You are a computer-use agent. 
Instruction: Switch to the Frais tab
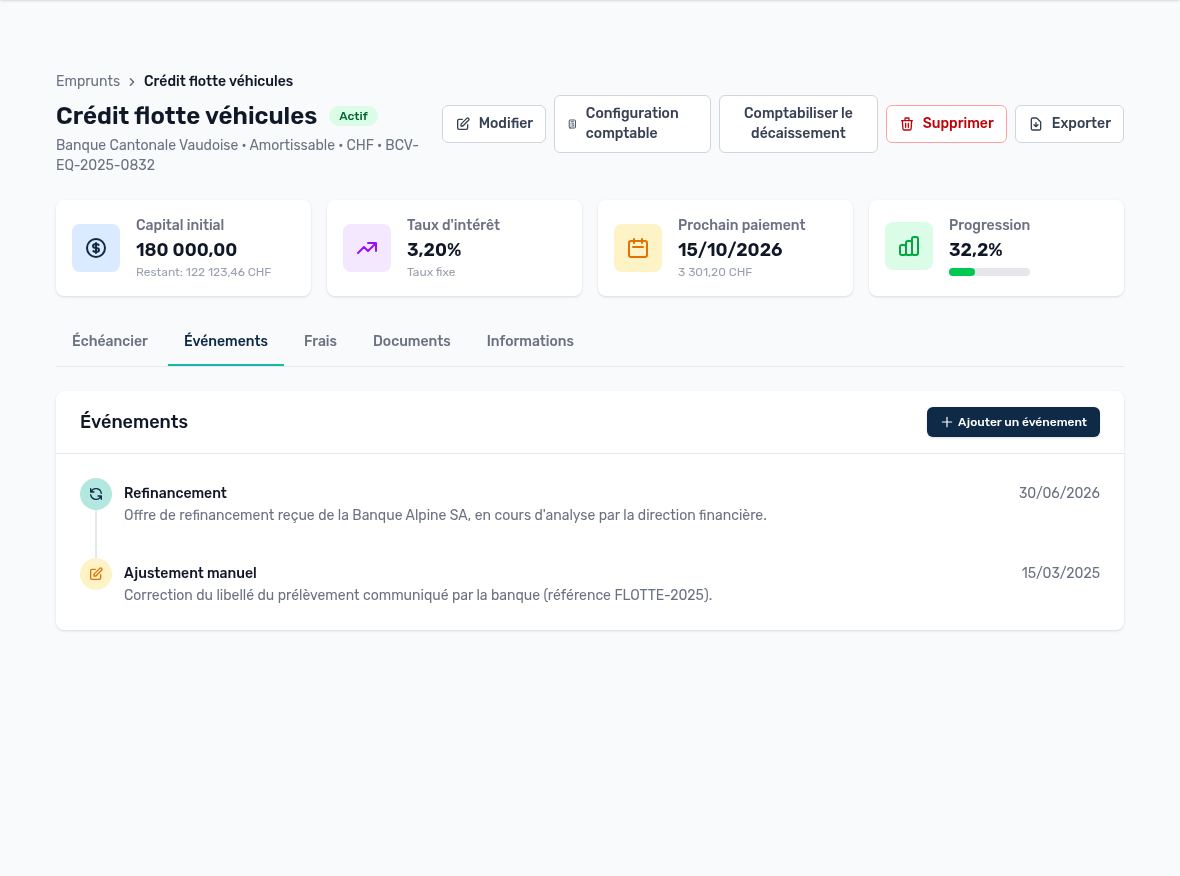click(x=320, y=341)
